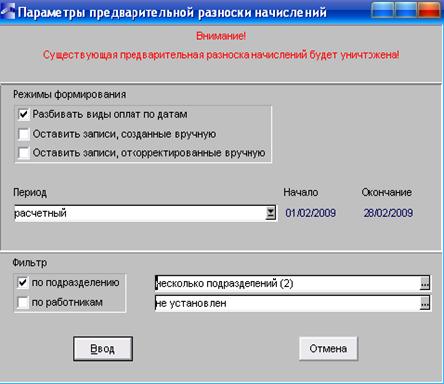Open subdivision picker via ellipsis button
Screen dimensions: 444x384
[x=424, y=283]
